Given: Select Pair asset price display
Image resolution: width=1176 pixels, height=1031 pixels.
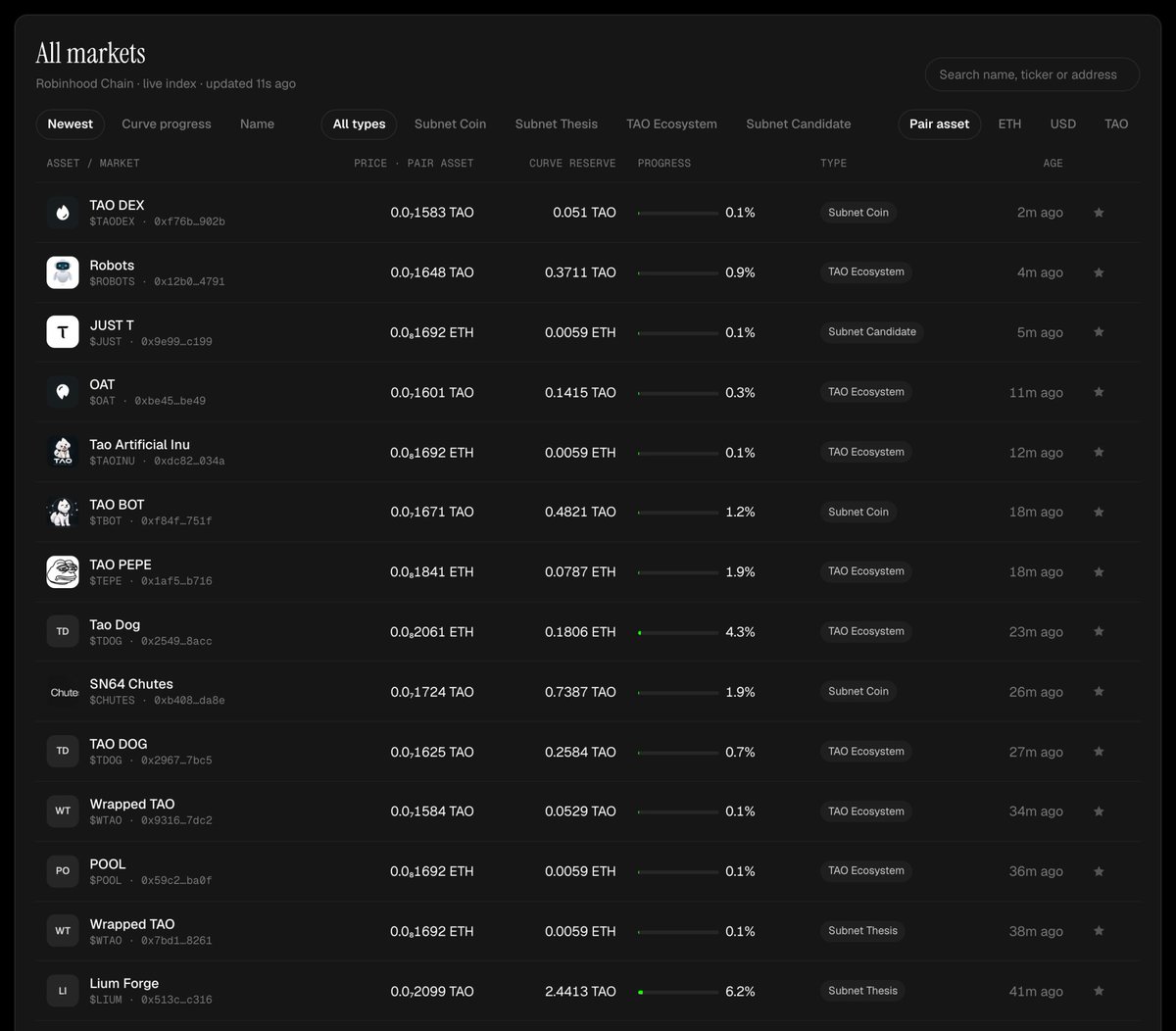Looking at the screenshot, I should (x=939, y=124).
